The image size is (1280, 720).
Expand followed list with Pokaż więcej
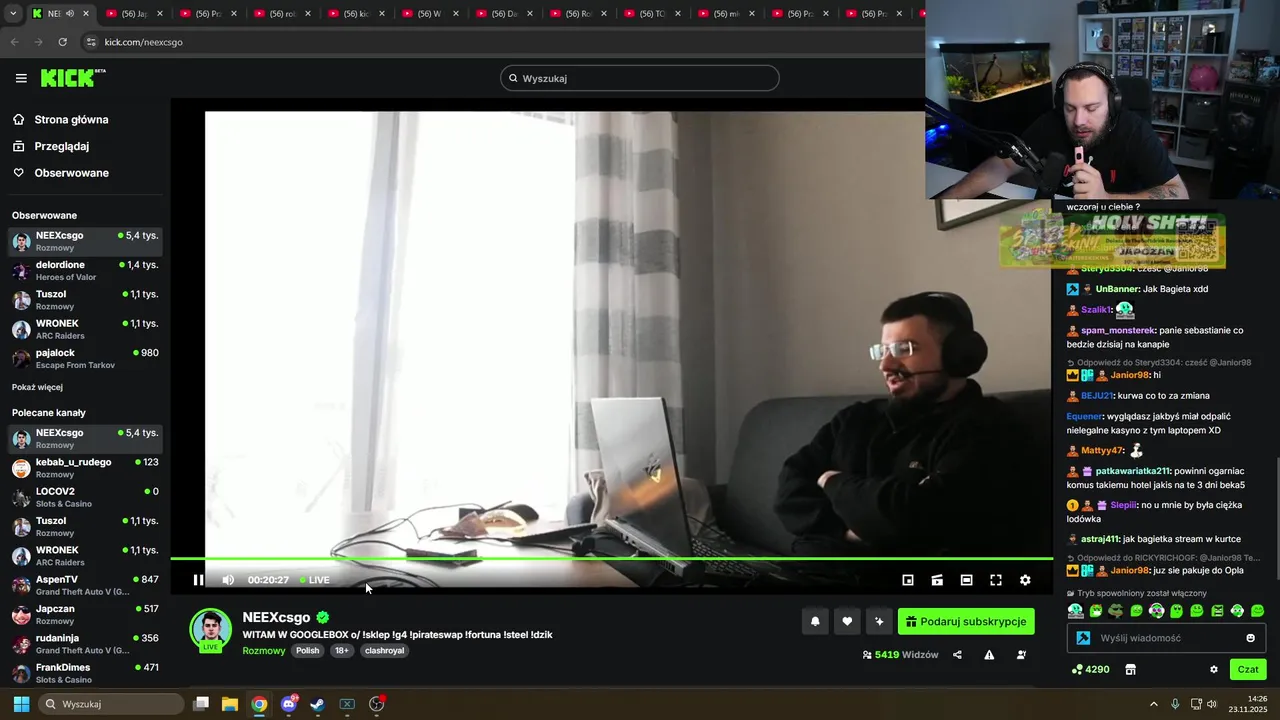point(37,387)
